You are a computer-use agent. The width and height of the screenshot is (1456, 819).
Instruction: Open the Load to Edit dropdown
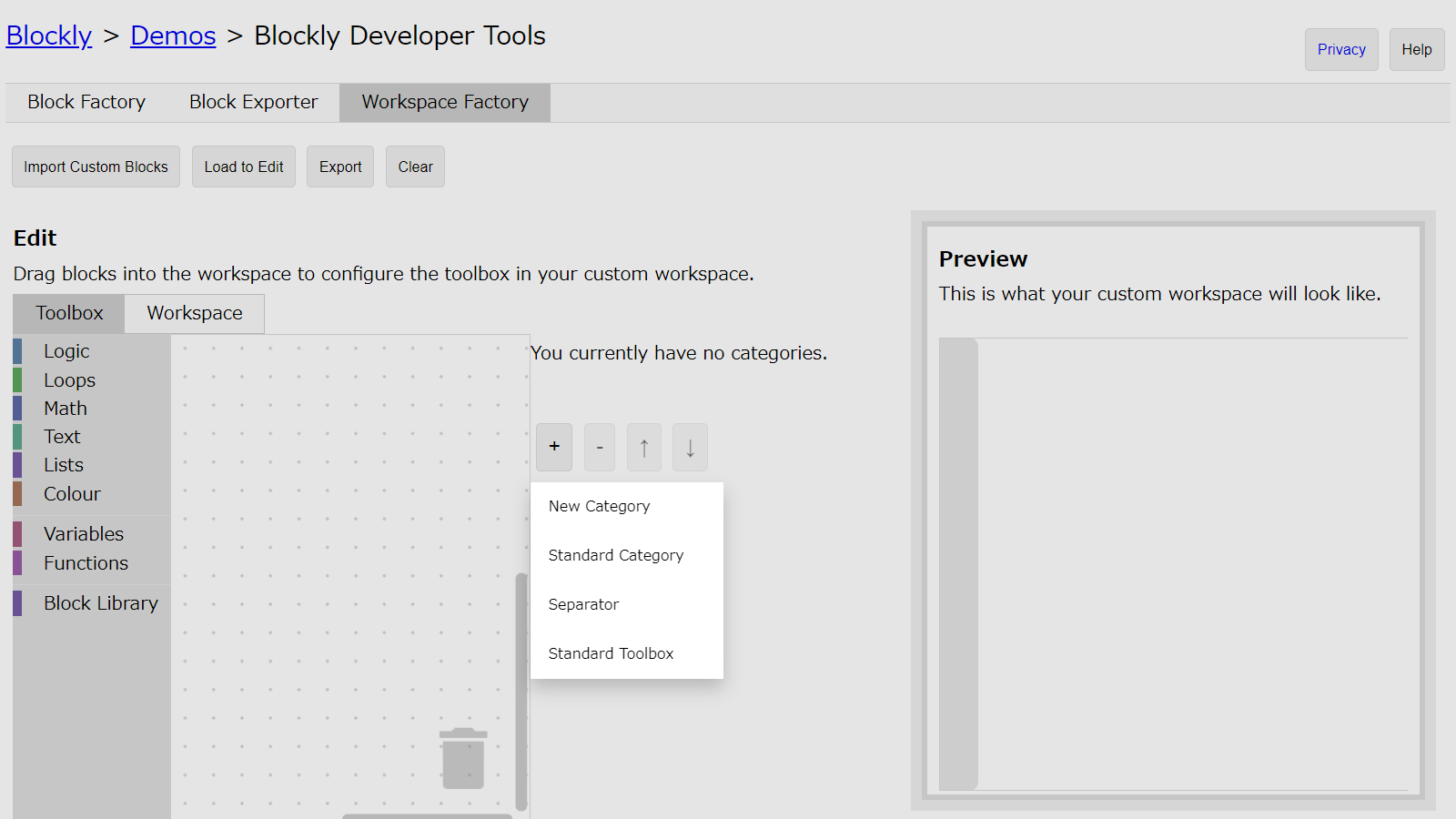(243, 167)
